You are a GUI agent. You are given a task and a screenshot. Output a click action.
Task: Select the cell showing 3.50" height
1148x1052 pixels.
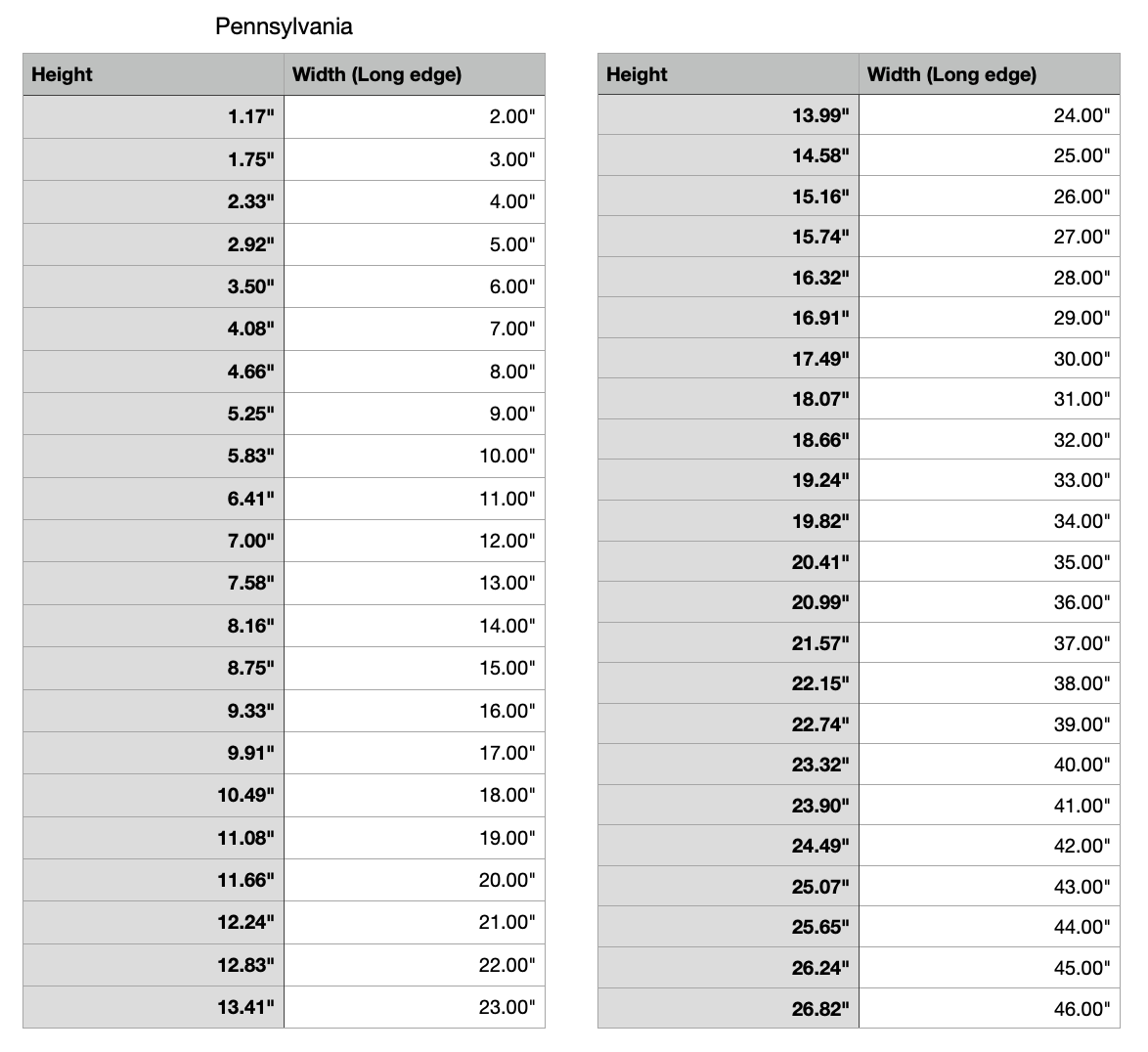[251, 286]
